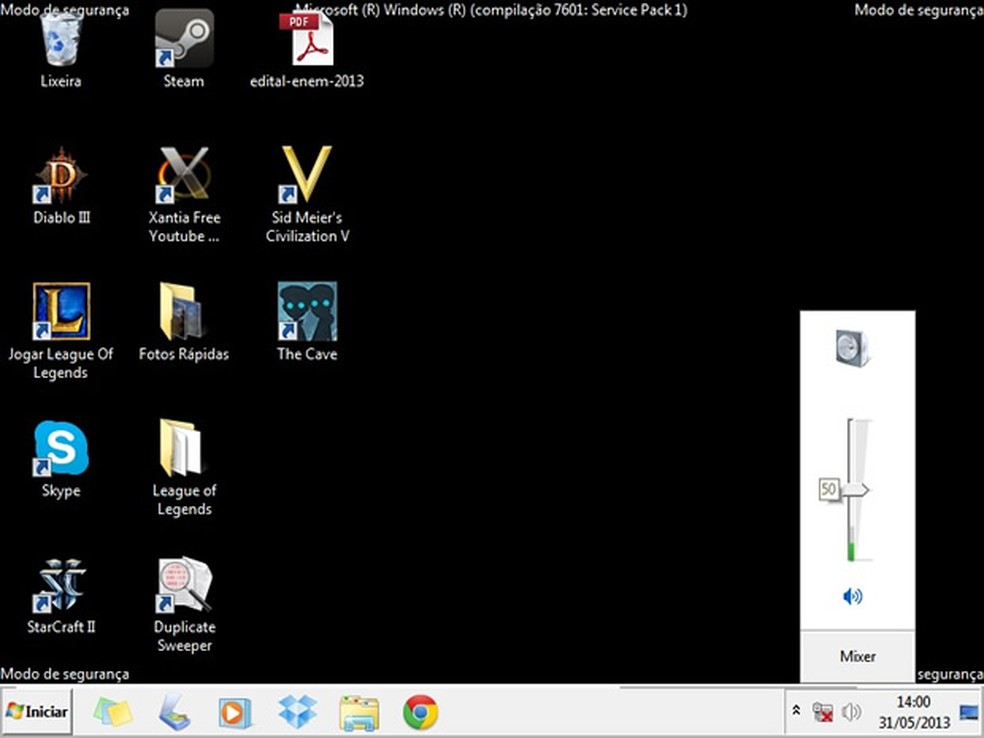Screen dimensions: 984x738
Task: Open the Iniciar start menu
Action: [x=36, y=712]
